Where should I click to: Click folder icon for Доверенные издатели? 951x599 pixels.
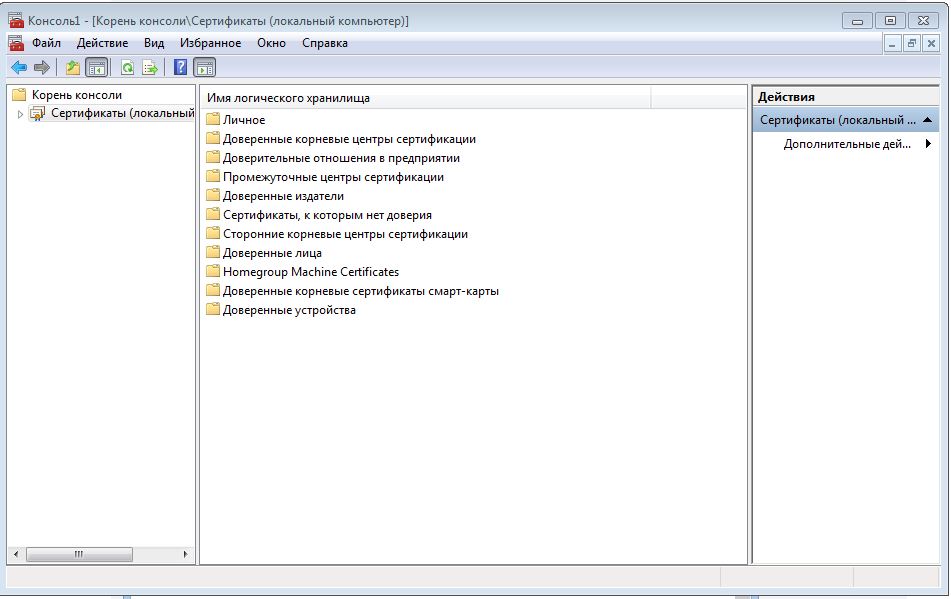pos(212,196)
